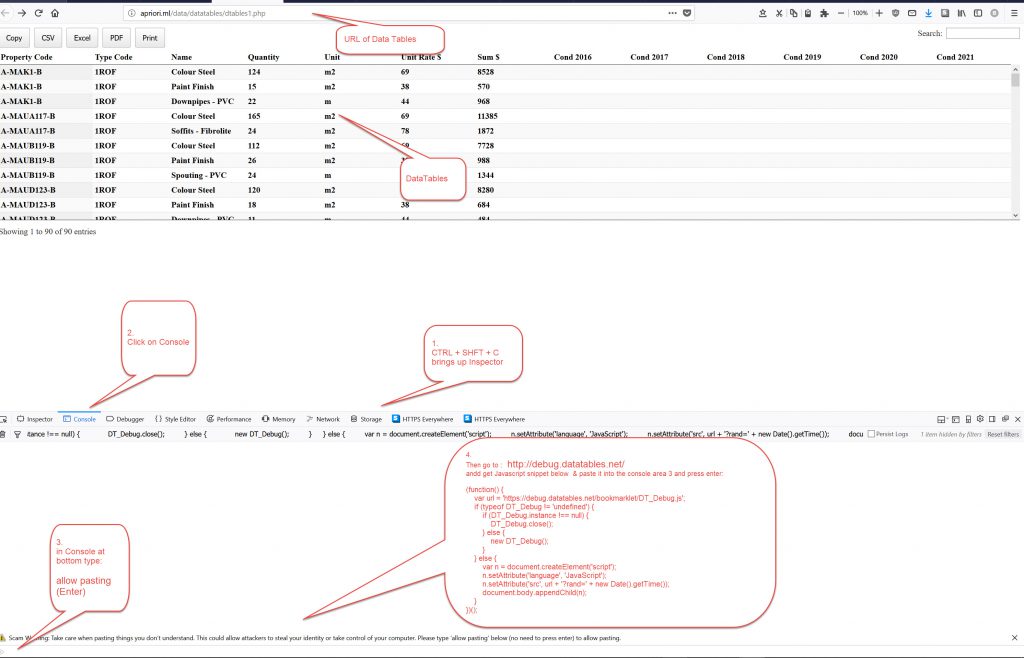Click the PDF export button
The width and height of the screenshot is (1024, 658).
click(116, 38)
